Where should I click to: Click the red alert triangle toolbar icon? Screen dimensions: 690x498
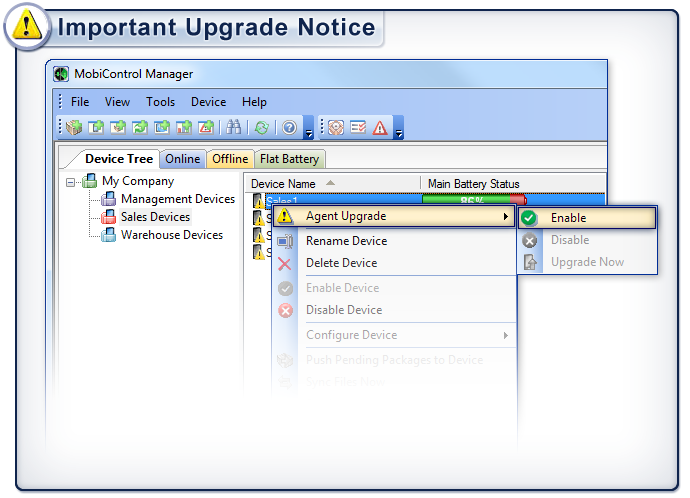(380, 128)
